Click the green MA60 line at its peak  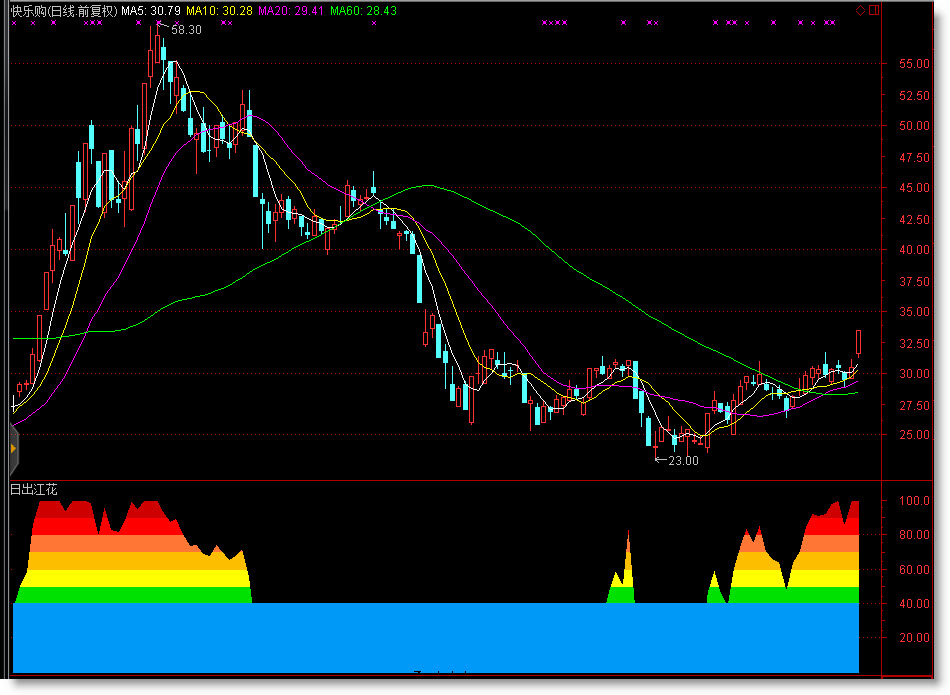(x=428, y=185)
